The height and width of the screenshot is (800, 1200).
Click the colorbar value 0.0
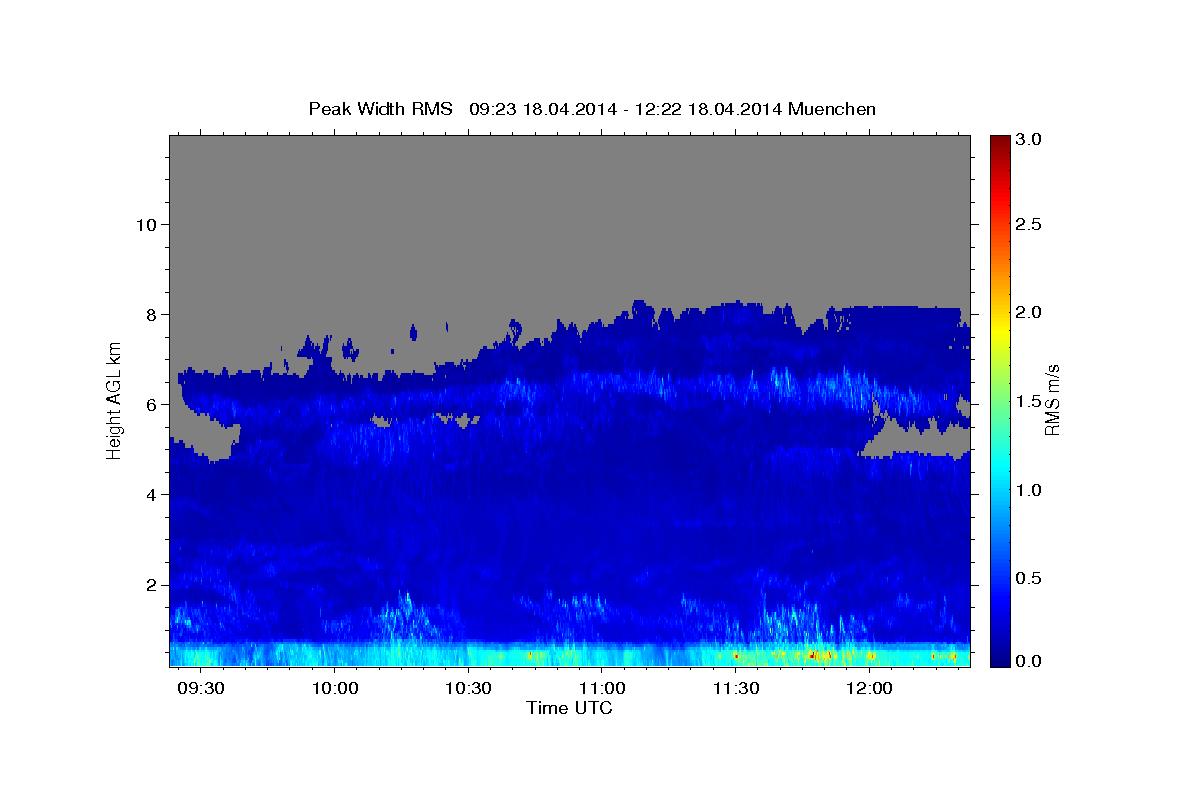pos(1030,661)
